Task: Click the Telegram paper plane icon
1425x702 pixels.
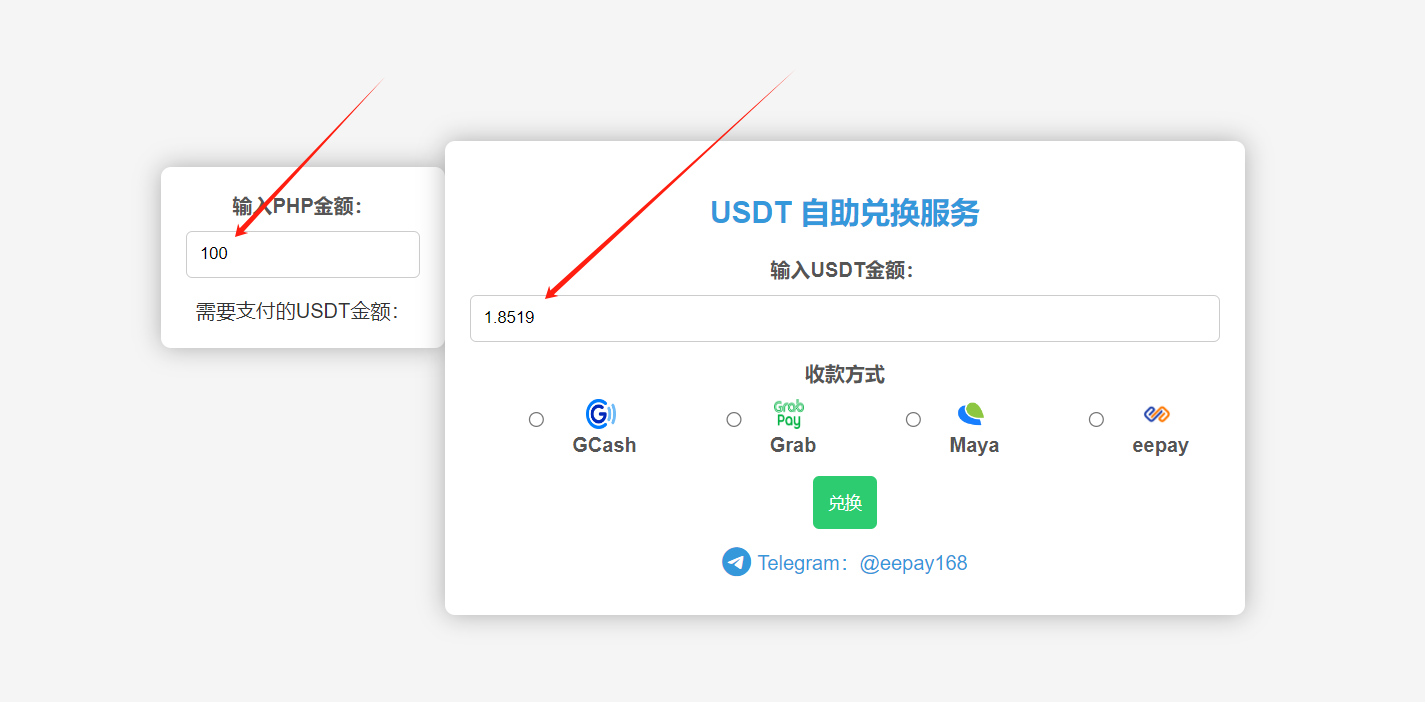Action: point(736,562)
